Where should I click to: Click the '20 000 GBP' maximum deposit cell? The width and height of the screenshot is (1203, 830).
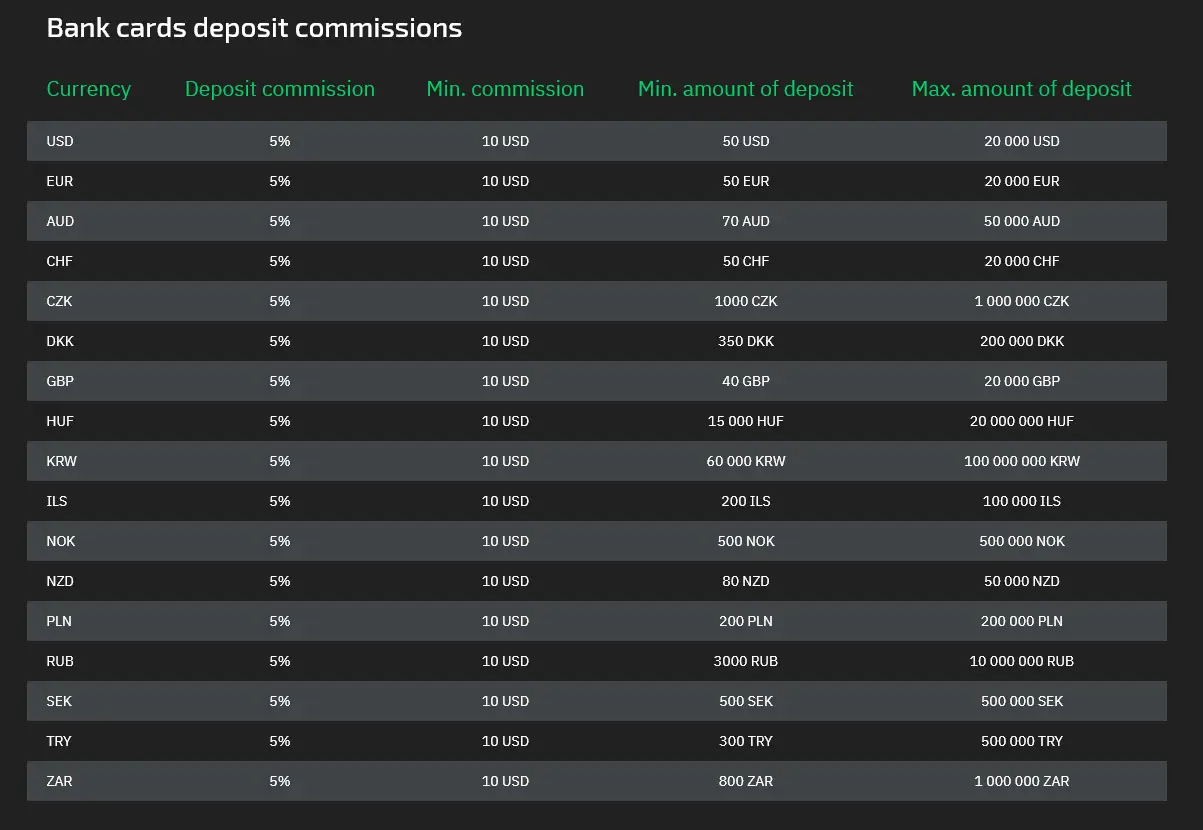(1022, 381)
